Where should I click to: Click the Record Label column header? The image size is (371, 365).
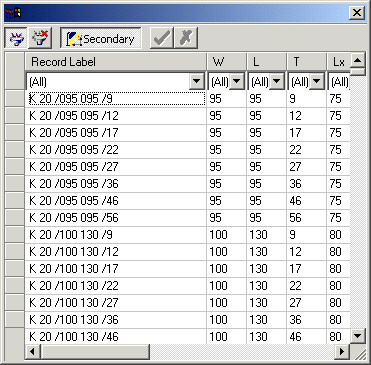116,62
